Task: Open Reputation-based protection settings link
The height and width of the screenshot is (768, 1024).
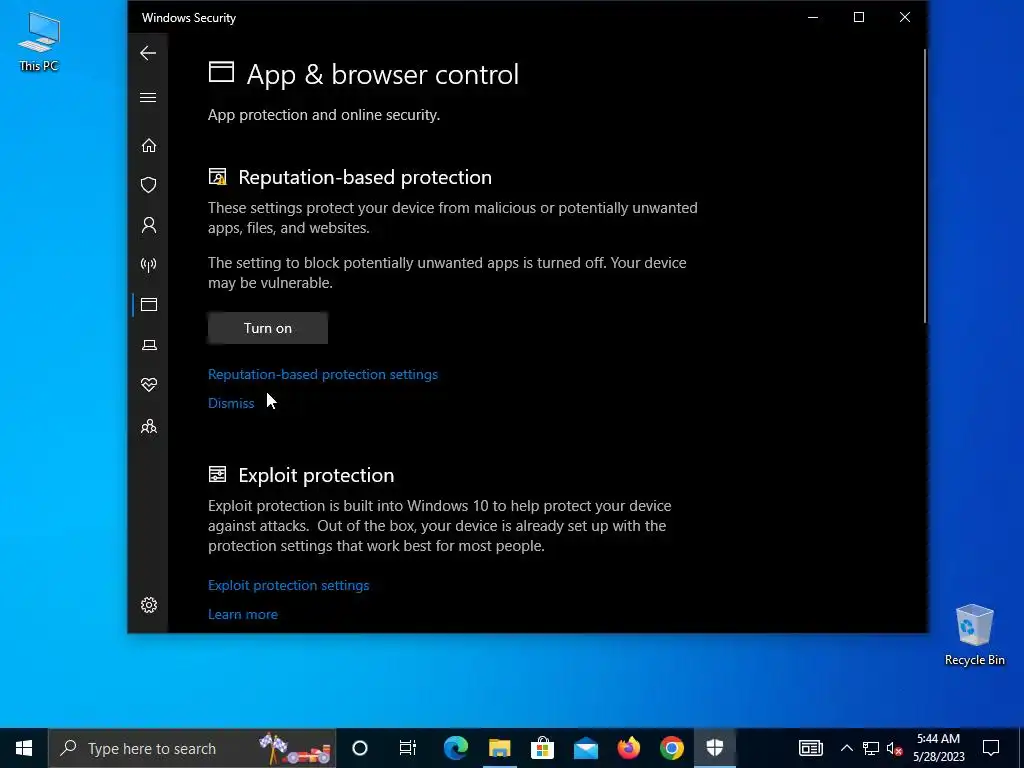Action: tap(323, 374)
